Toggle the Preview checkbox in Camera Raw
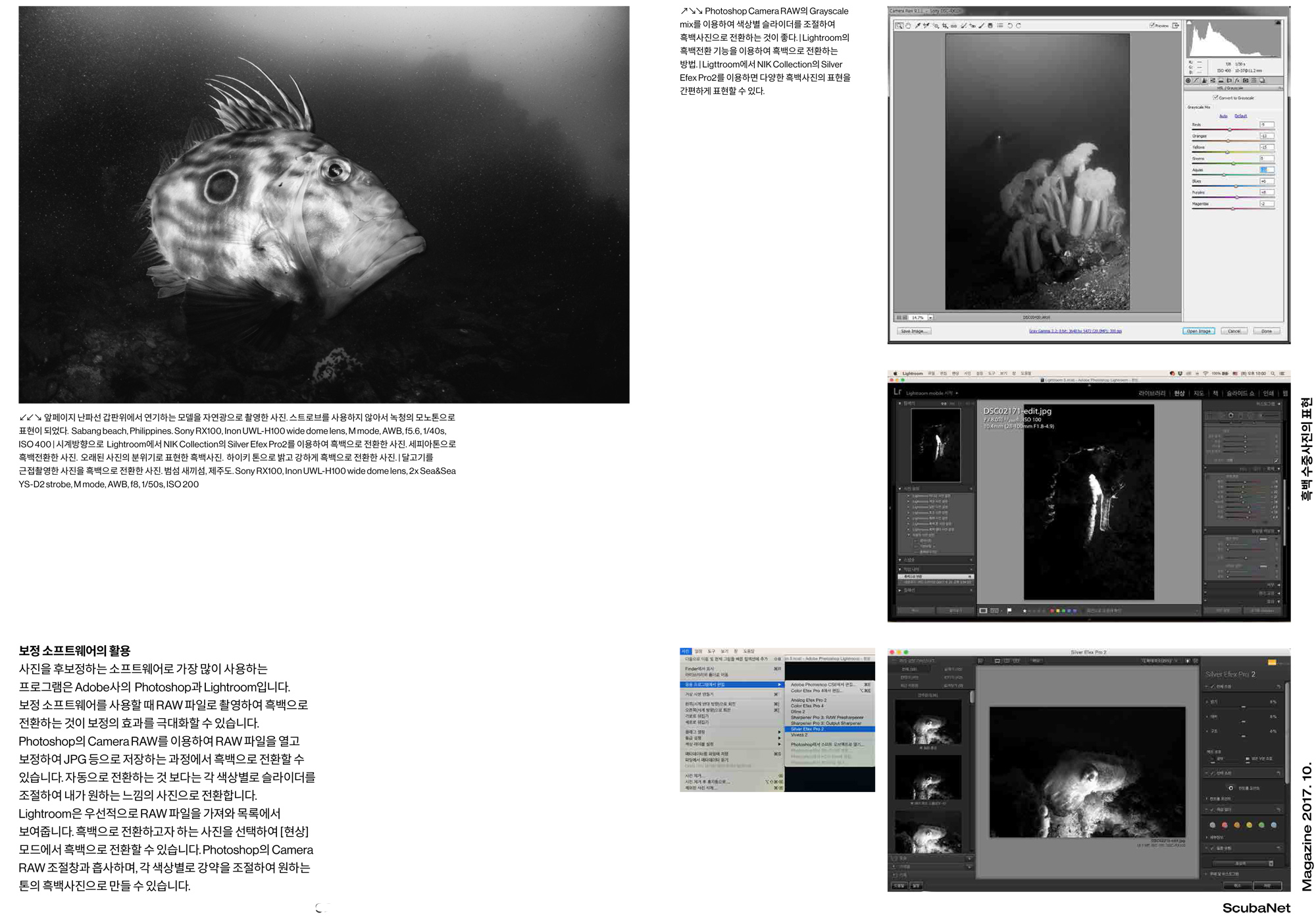1316x917 pixels. pos(1151,26)
